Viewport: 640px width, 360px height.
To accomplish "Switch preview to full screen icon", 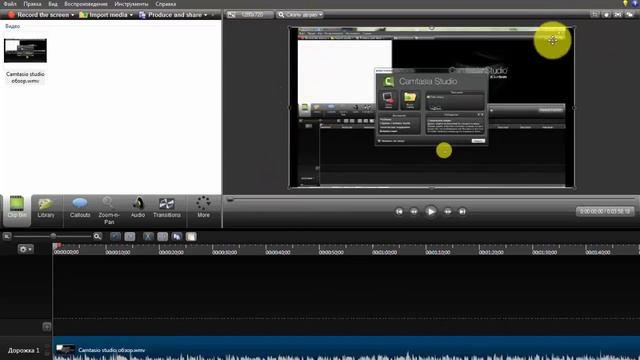I will tap(618, 14).
